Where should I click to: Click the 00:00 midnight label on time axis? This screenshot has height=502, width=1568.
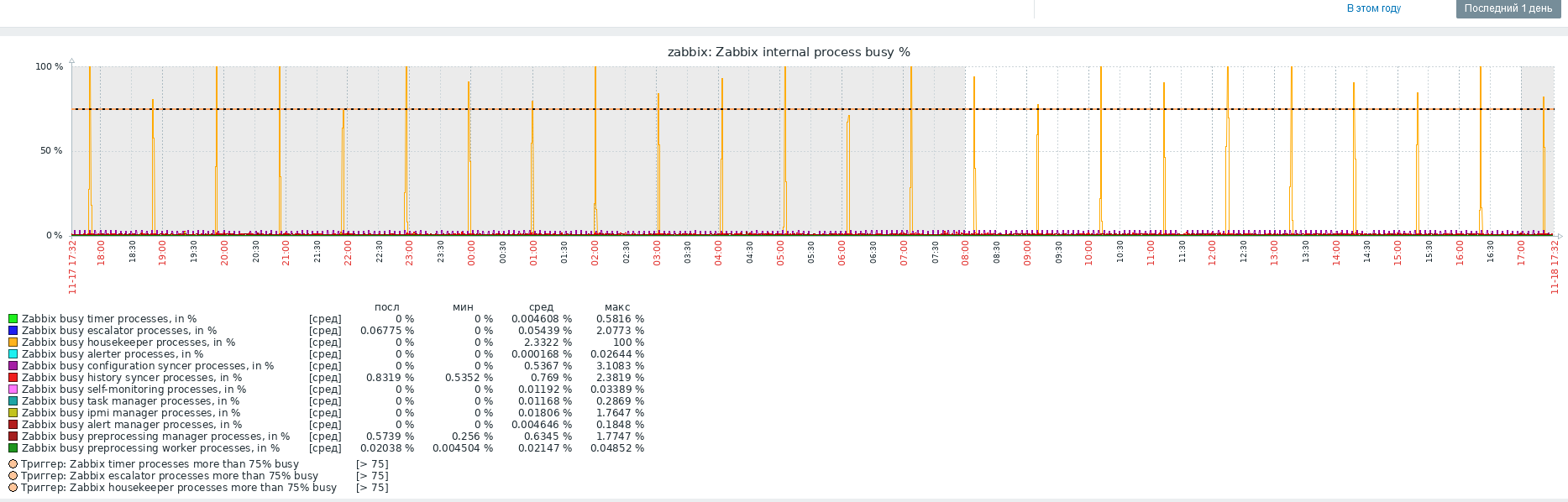(471, 253)
